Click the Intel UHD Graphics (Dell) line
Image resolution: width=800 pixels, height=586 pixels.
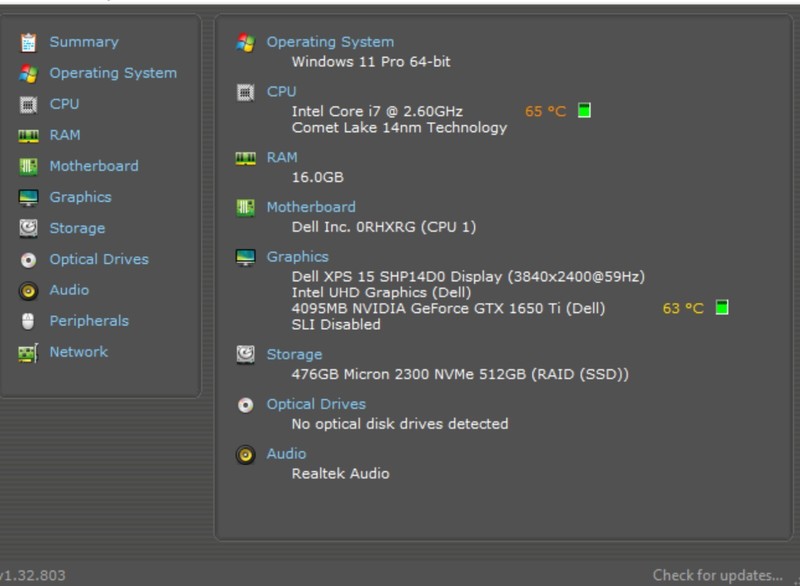point(381,293)
